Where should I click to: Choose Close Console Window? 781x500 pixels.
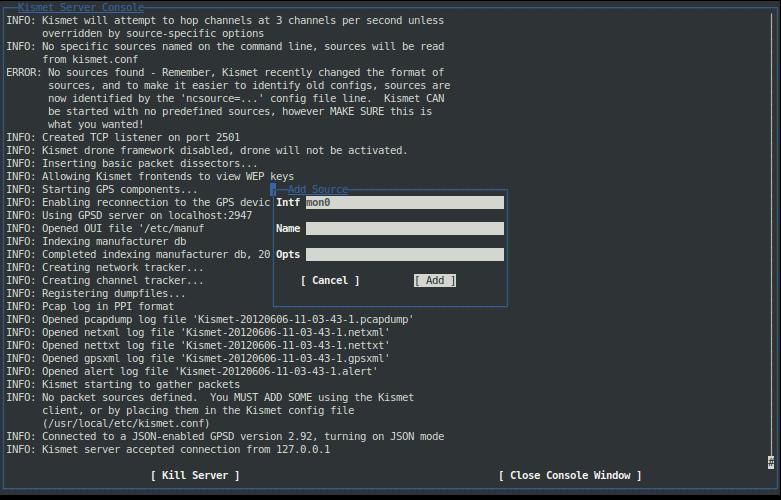(x=570, y=475)
